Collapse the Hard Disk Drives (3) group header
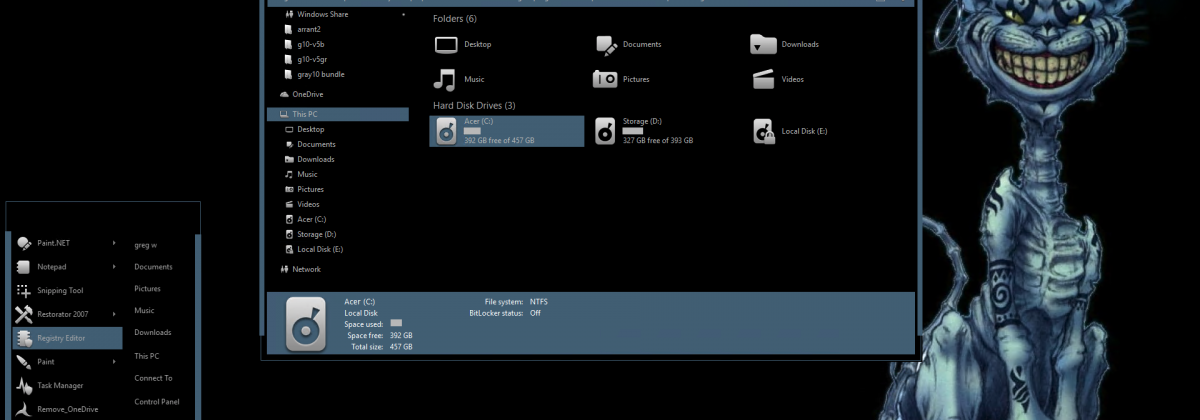 pyautogui.click(x=474, y=105)
